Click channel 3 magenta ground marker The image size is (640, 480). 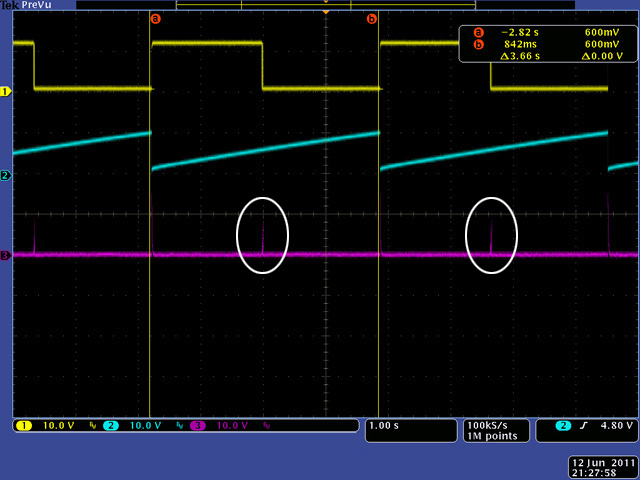tap(5, 256)
